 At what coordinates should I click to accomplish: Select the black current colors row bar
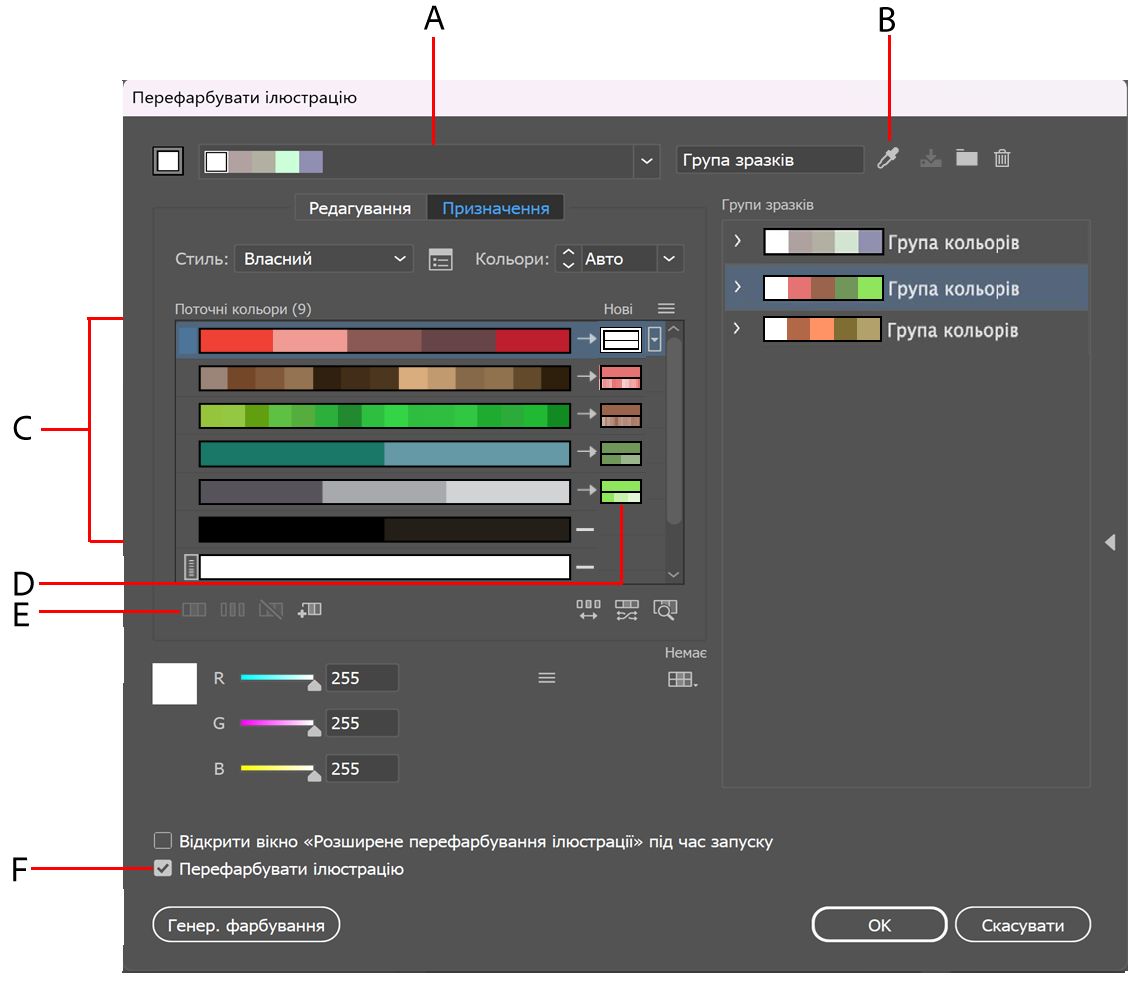point(385,529)
